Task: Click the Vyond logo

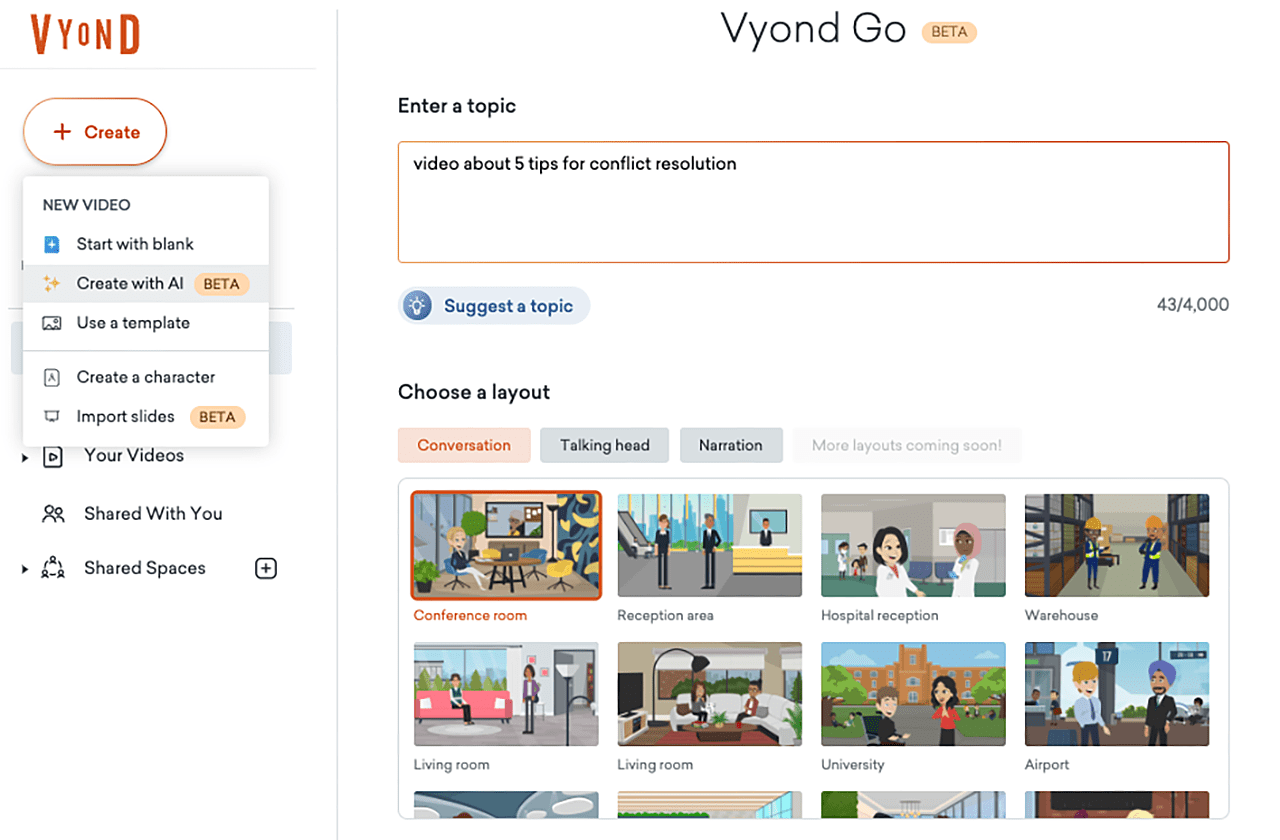Action: [85, 34]
